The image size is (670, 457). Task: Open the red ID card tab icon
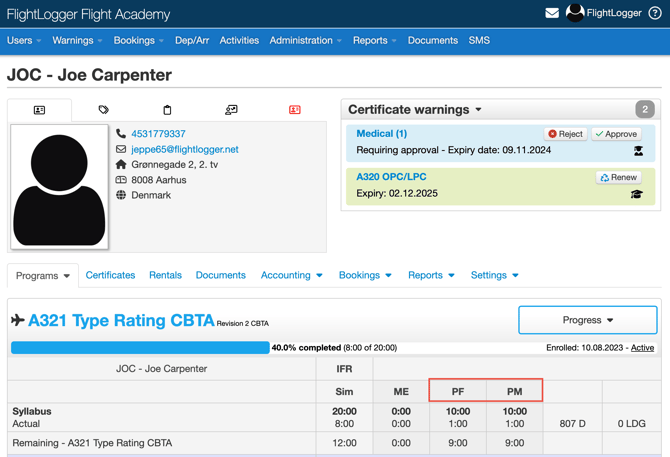click(x=294, y=110)
